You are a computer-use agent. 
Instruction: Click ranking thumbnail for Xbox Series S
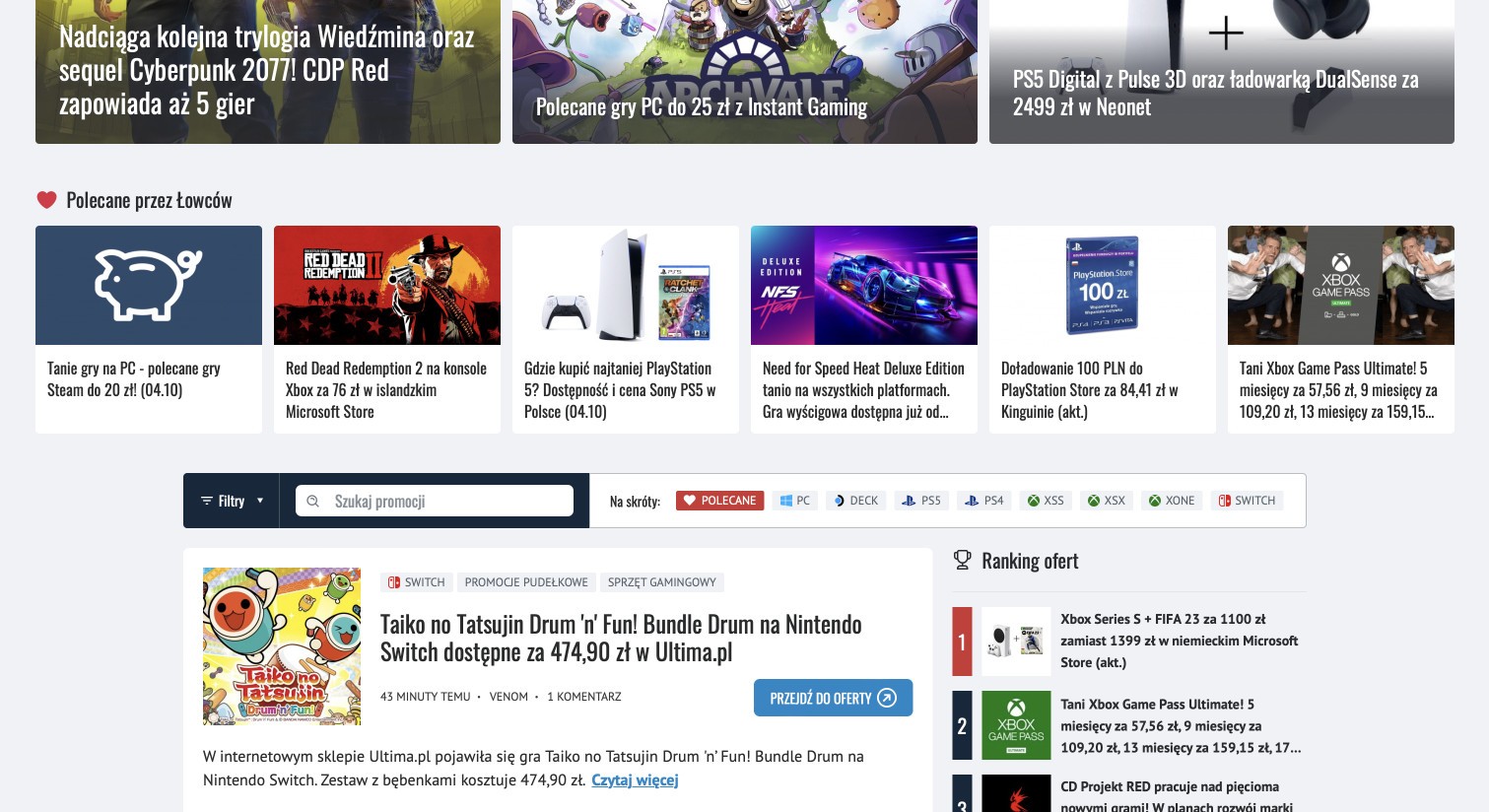click(x=1016, y=641)
